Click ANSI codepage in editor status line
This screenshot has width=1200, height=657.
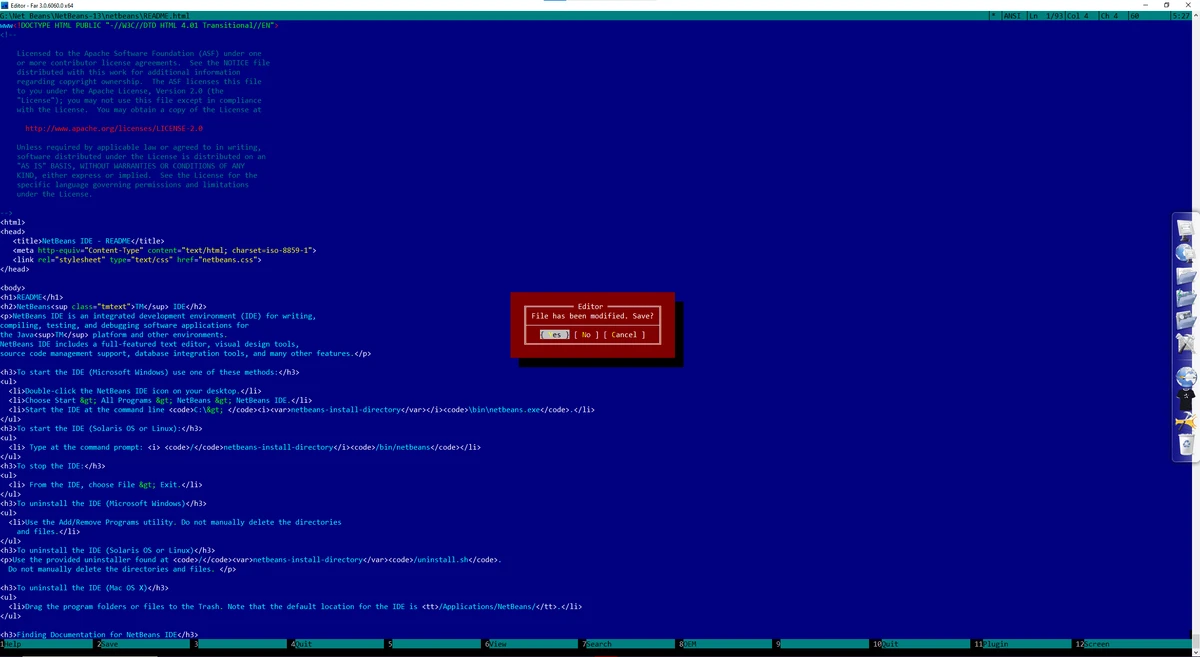pos(1012,16)
